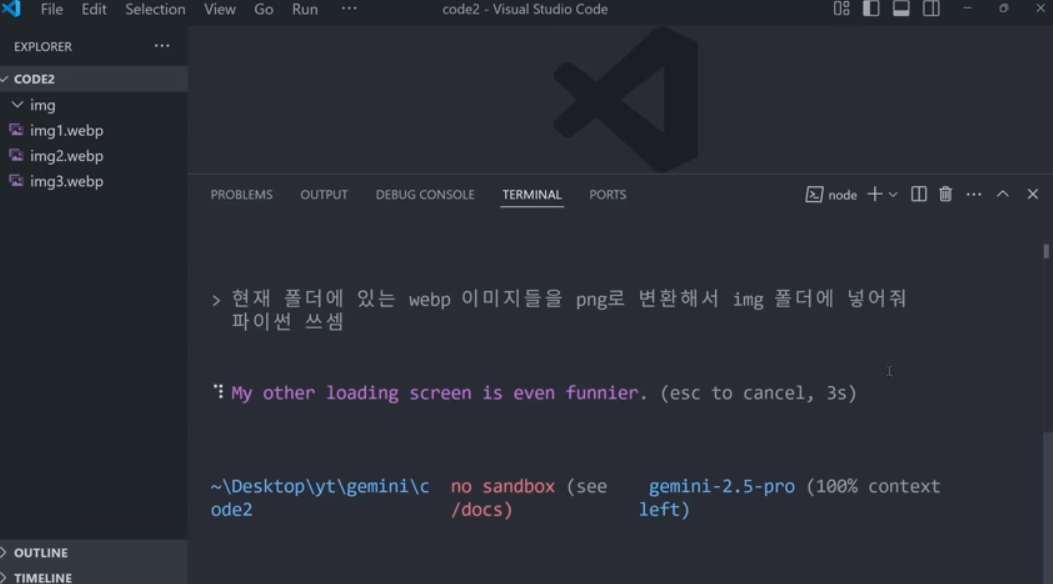Toggle the bottom panel visibility
Viewport: 1053px width, 584px height.
coord(901,9)
